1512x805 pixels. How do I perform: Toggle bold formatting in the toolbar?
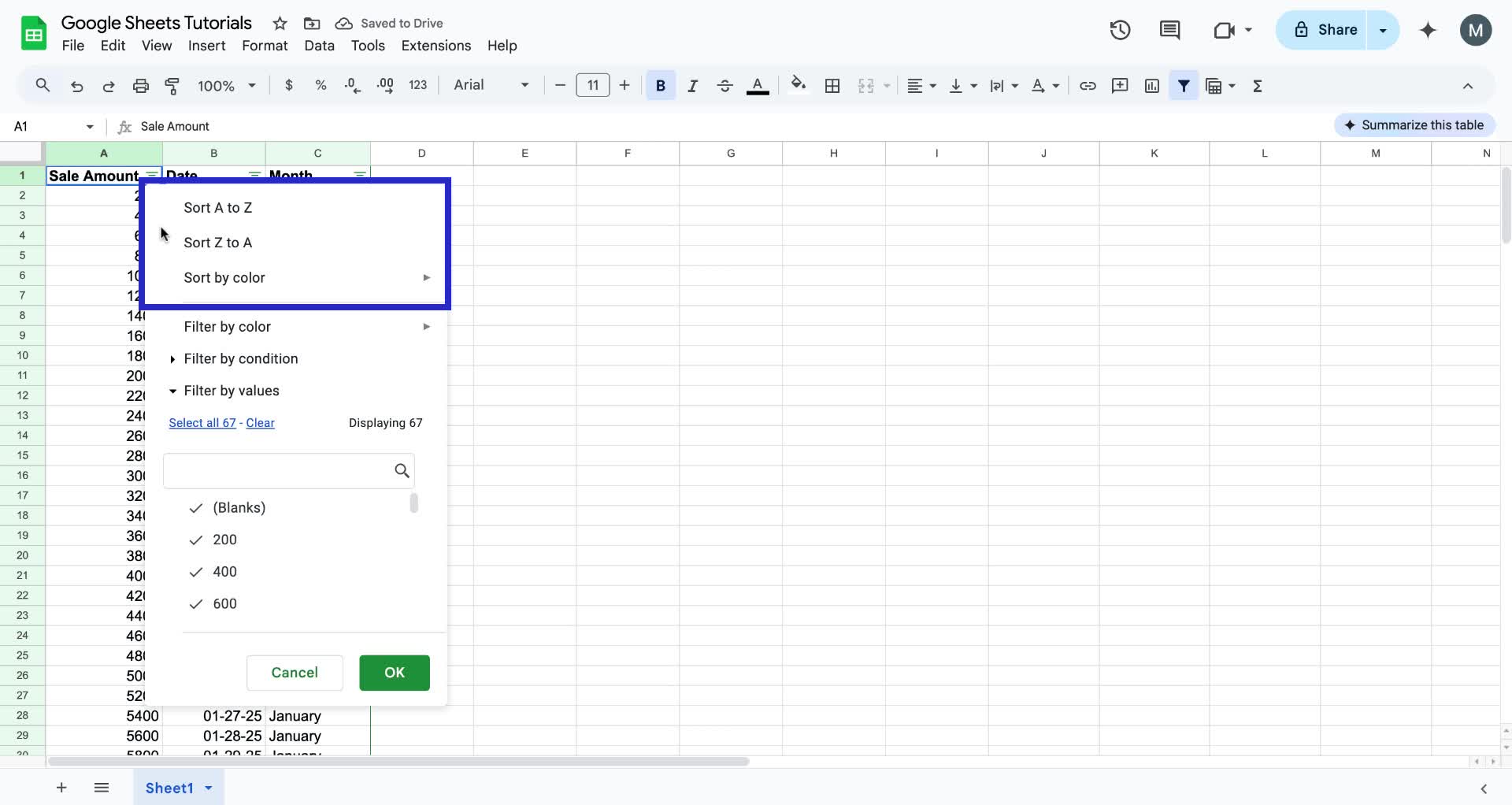click(660, 85)
